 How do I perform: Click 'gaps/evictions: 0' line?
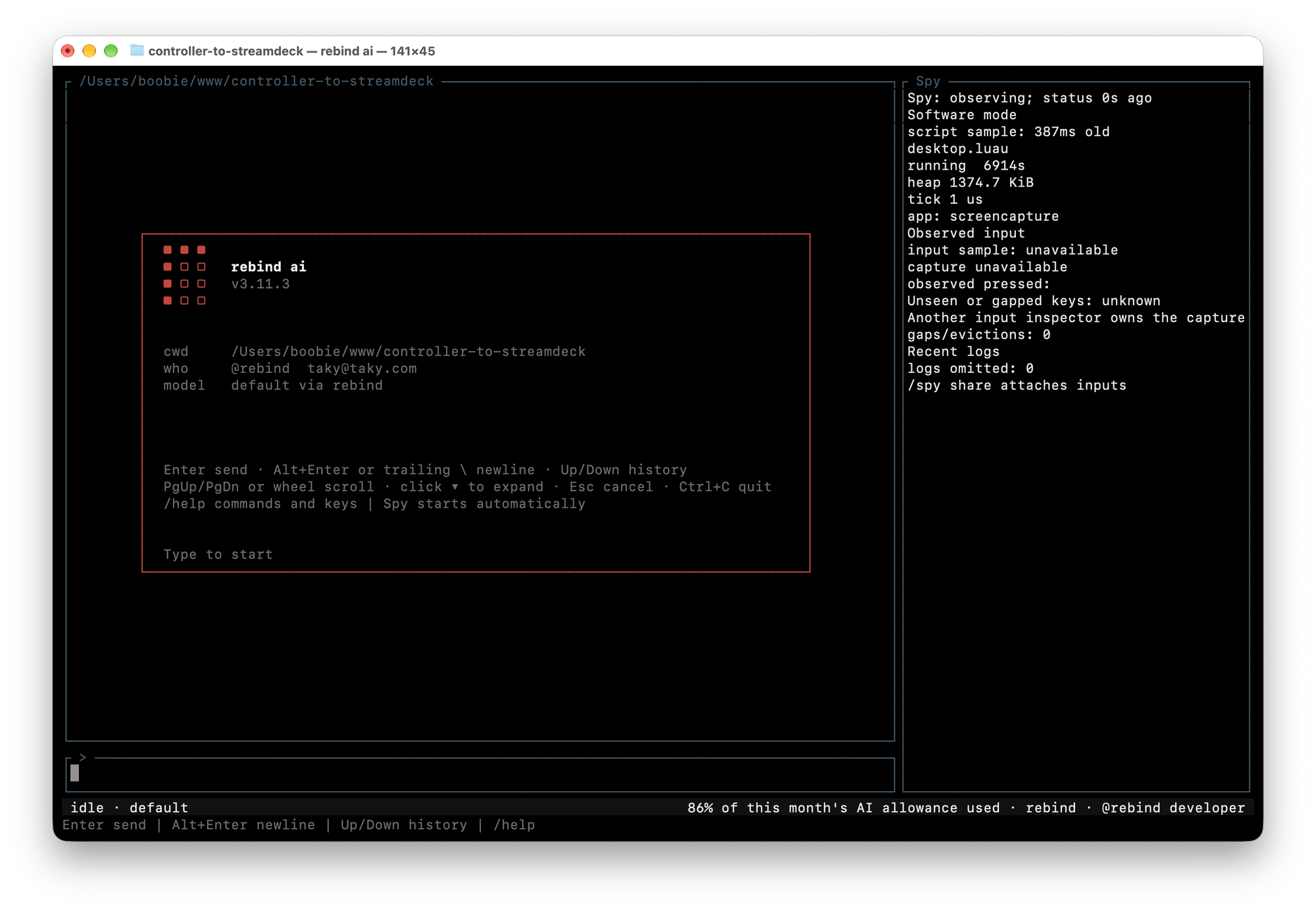(978, 335)
